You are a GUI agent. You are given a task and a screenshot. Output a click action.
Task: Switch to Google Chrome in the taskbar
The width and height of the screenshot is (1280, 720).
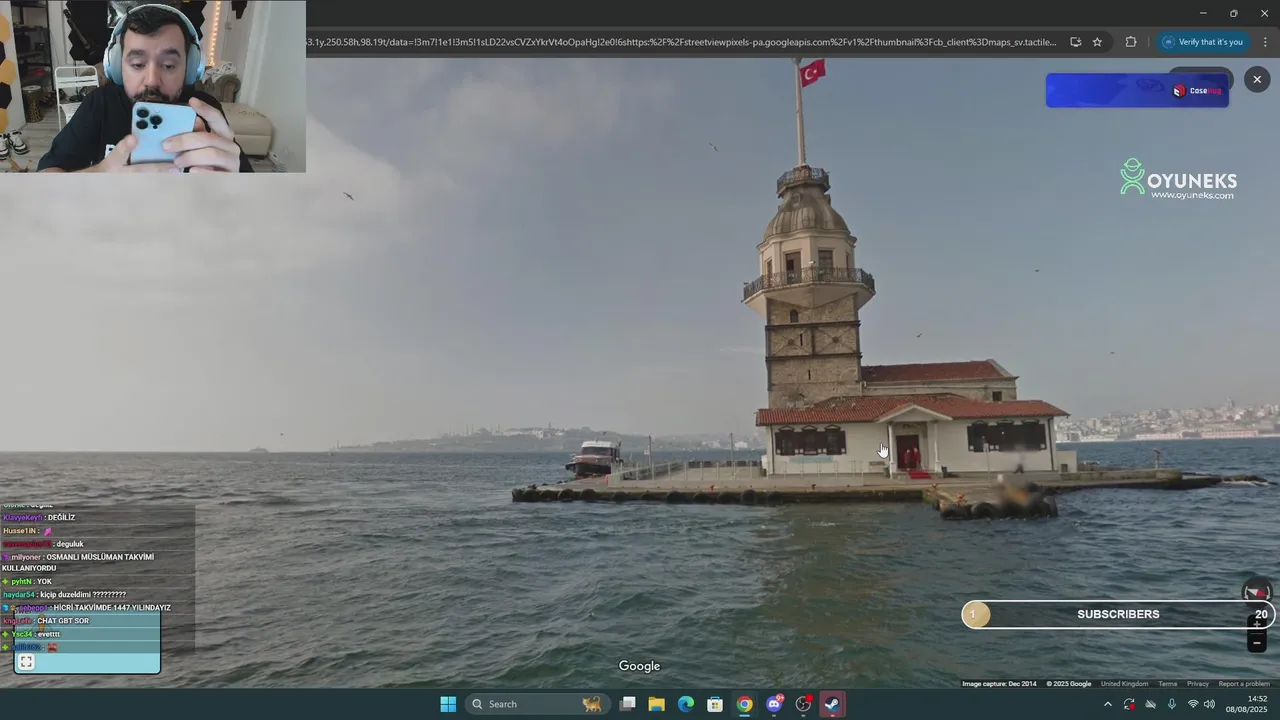point(745,704)
